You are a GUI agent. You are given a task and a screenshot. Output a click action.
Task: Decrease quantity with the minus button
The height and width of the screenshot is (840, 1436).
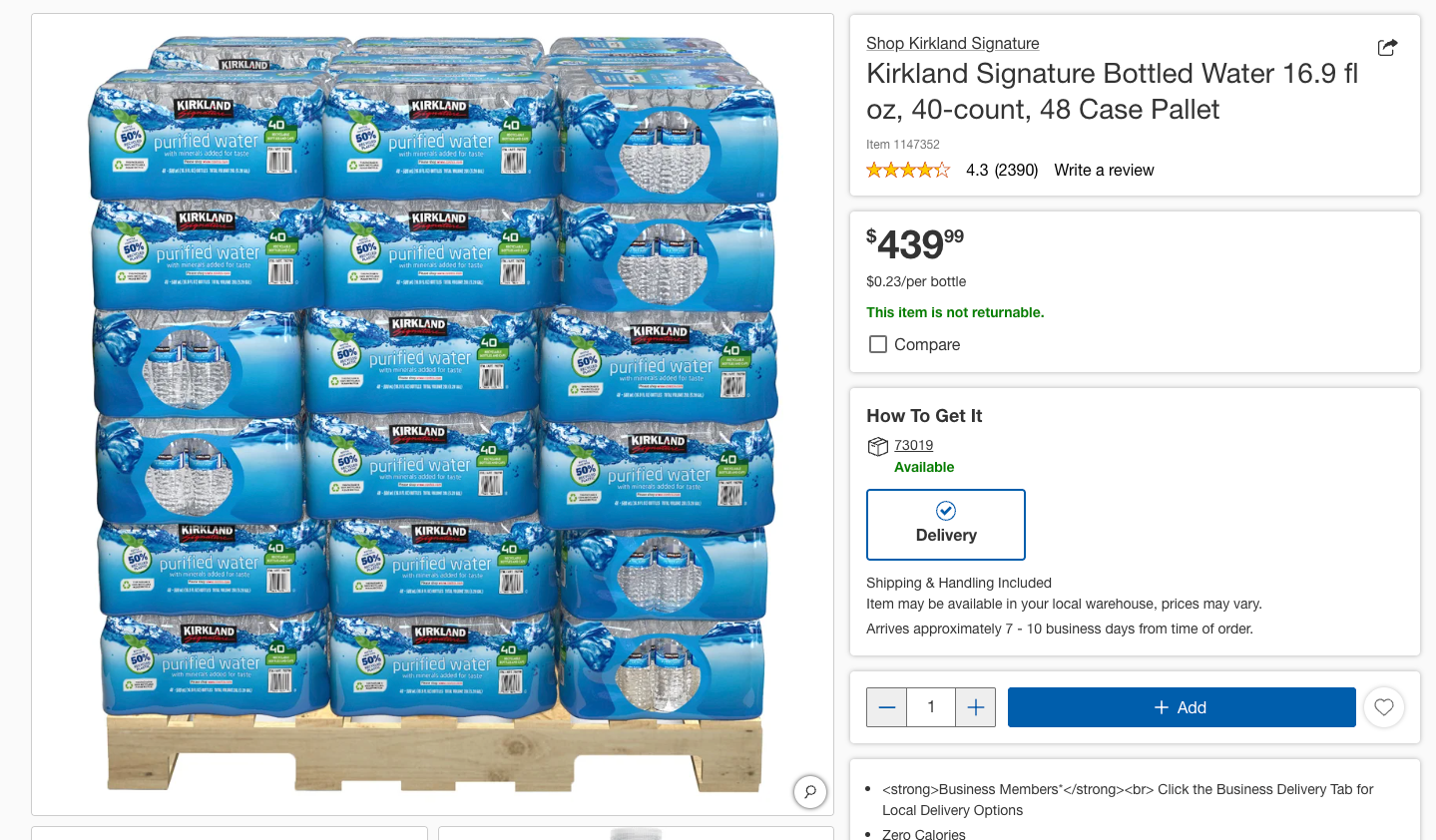tap(886, 707)
